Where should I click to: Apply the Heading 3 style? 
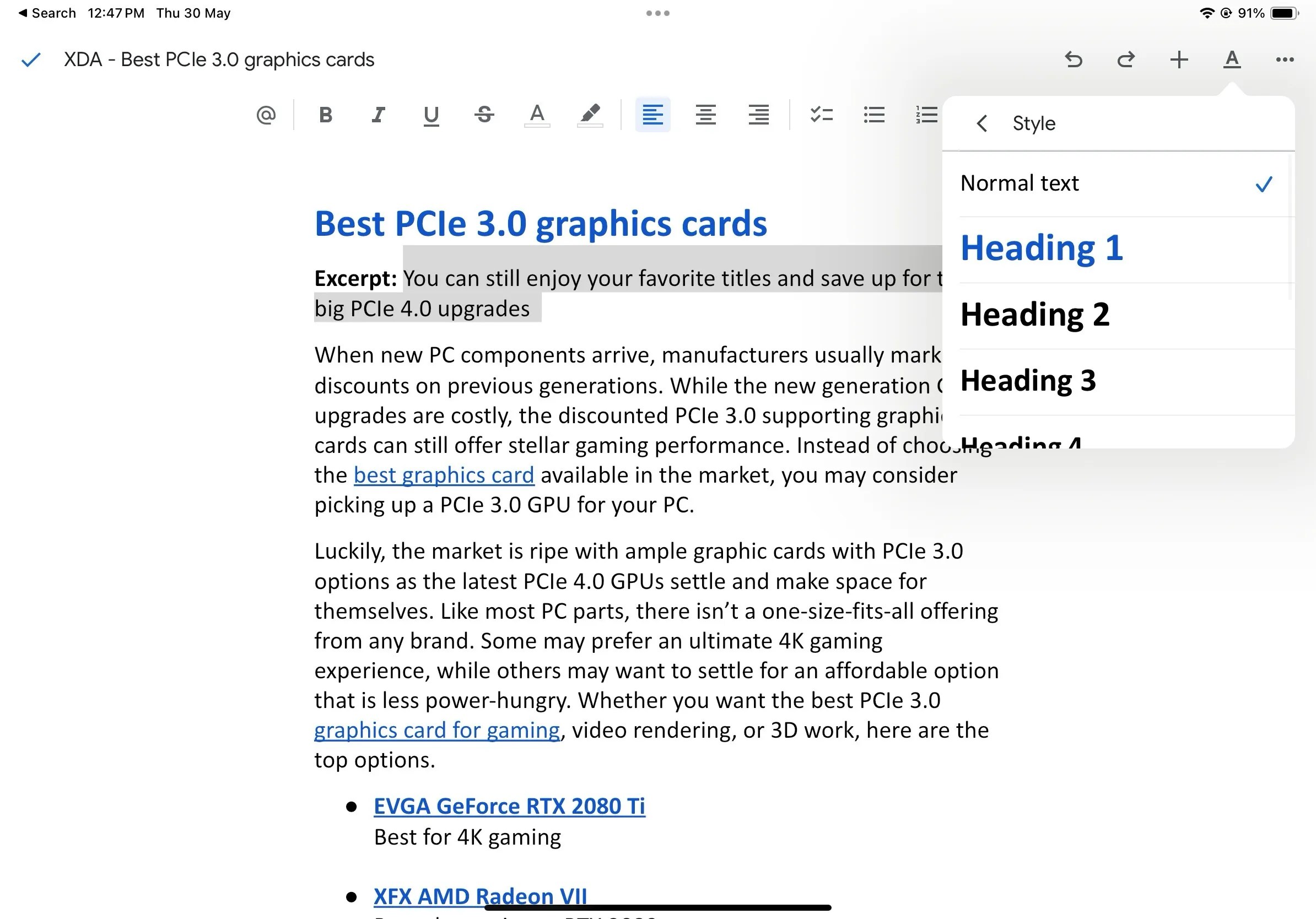[x=1118, y=382]
